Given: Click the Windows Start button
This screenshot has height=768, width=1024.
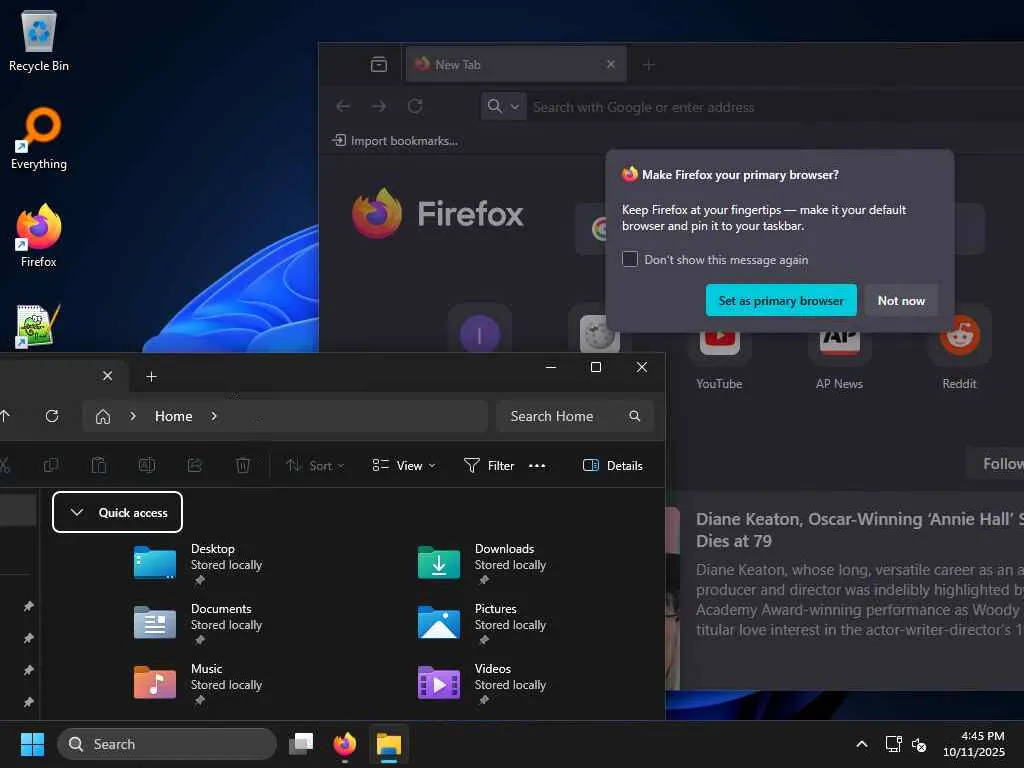Looking at the screenshot, I should coord(32,744).
